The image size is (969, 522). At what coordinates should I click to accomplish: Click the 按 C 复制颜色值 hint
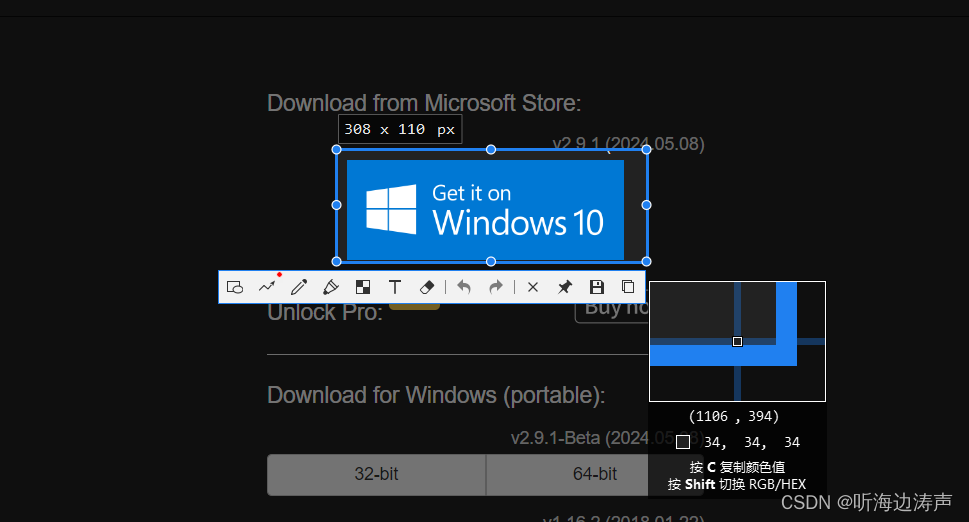737,468
